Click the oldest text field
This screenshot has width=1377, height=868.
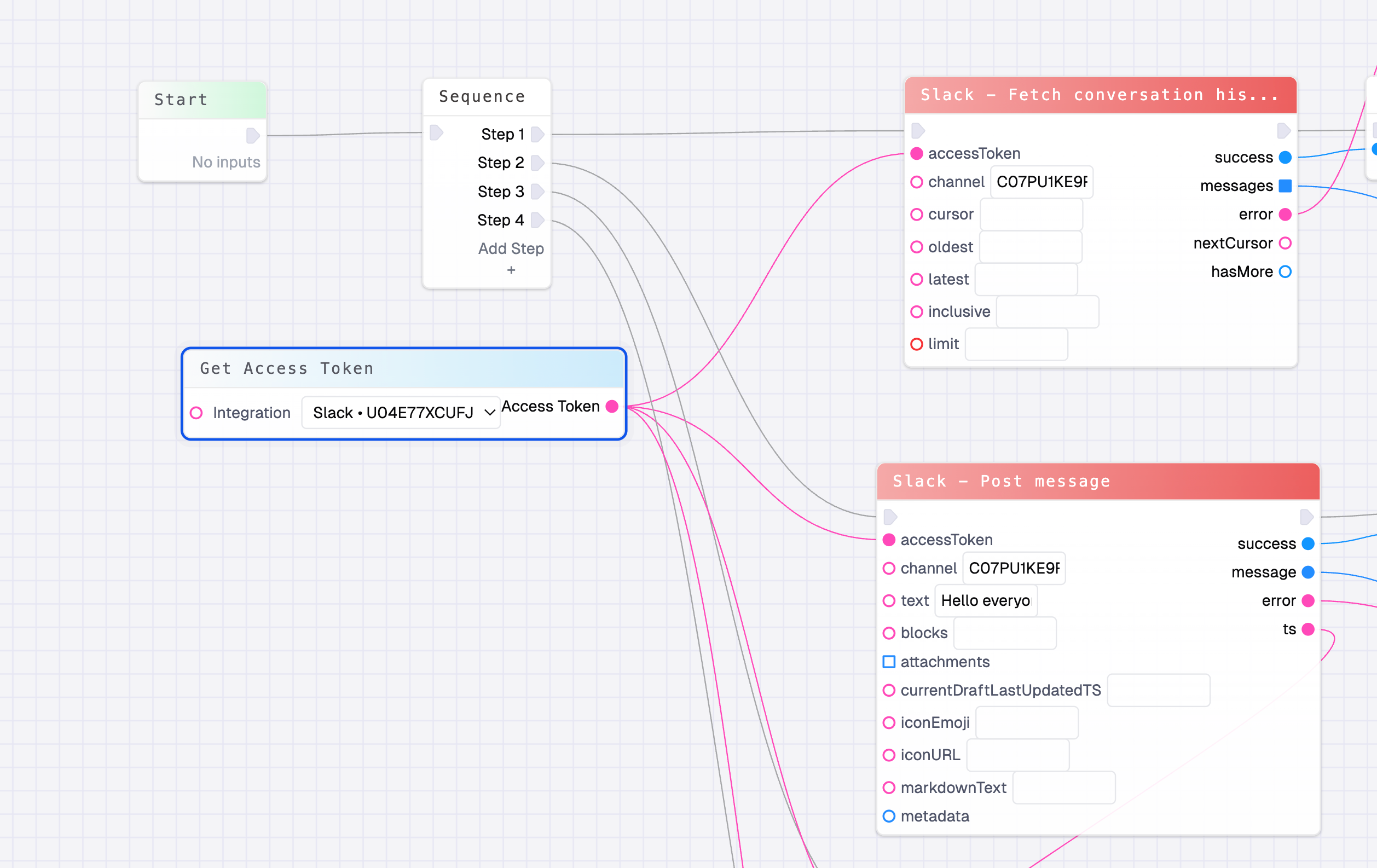pos(1031,247)
